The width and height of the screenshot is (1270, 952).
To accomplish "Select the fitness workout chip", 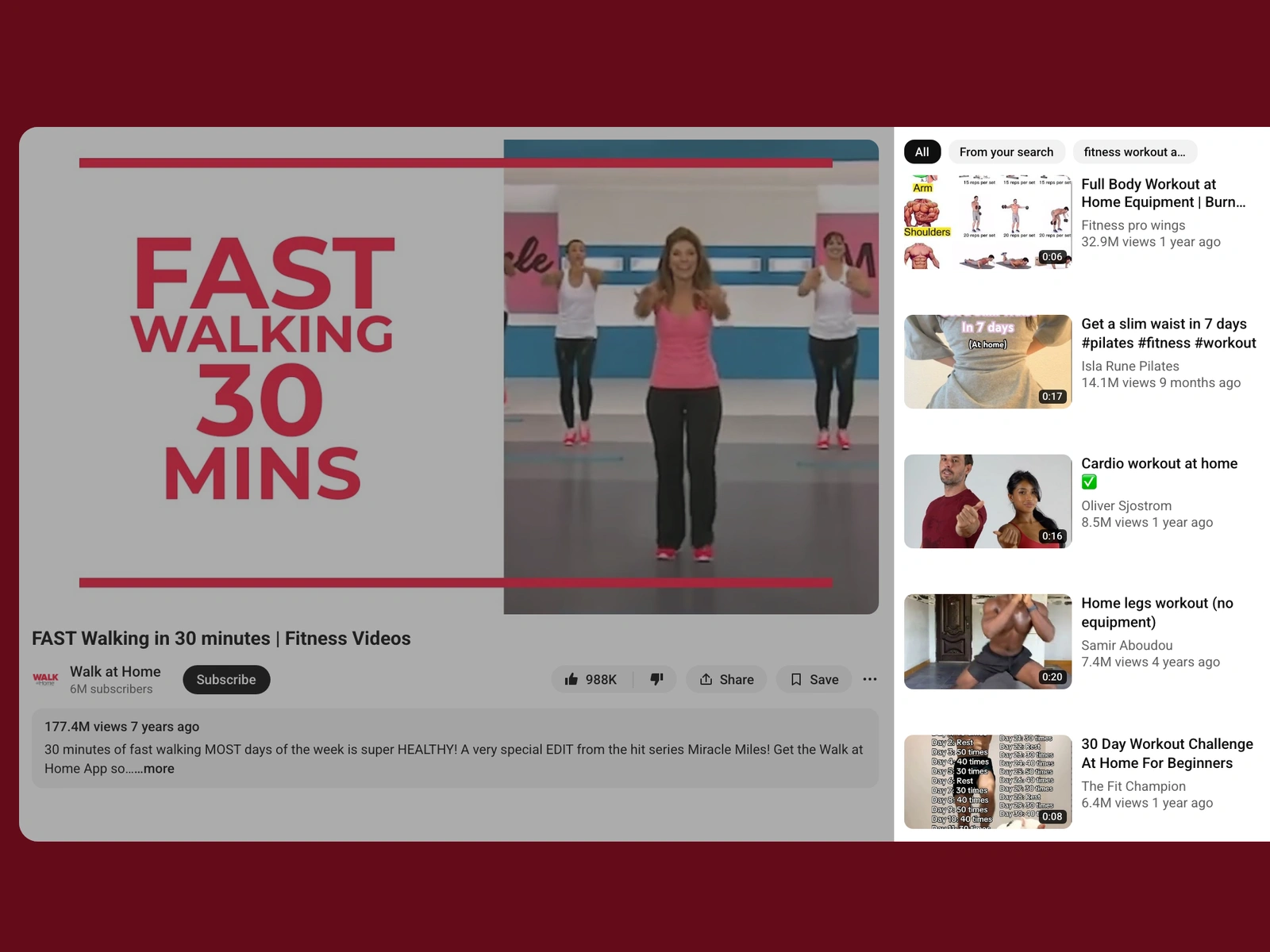I will [x=1135, y=152].
